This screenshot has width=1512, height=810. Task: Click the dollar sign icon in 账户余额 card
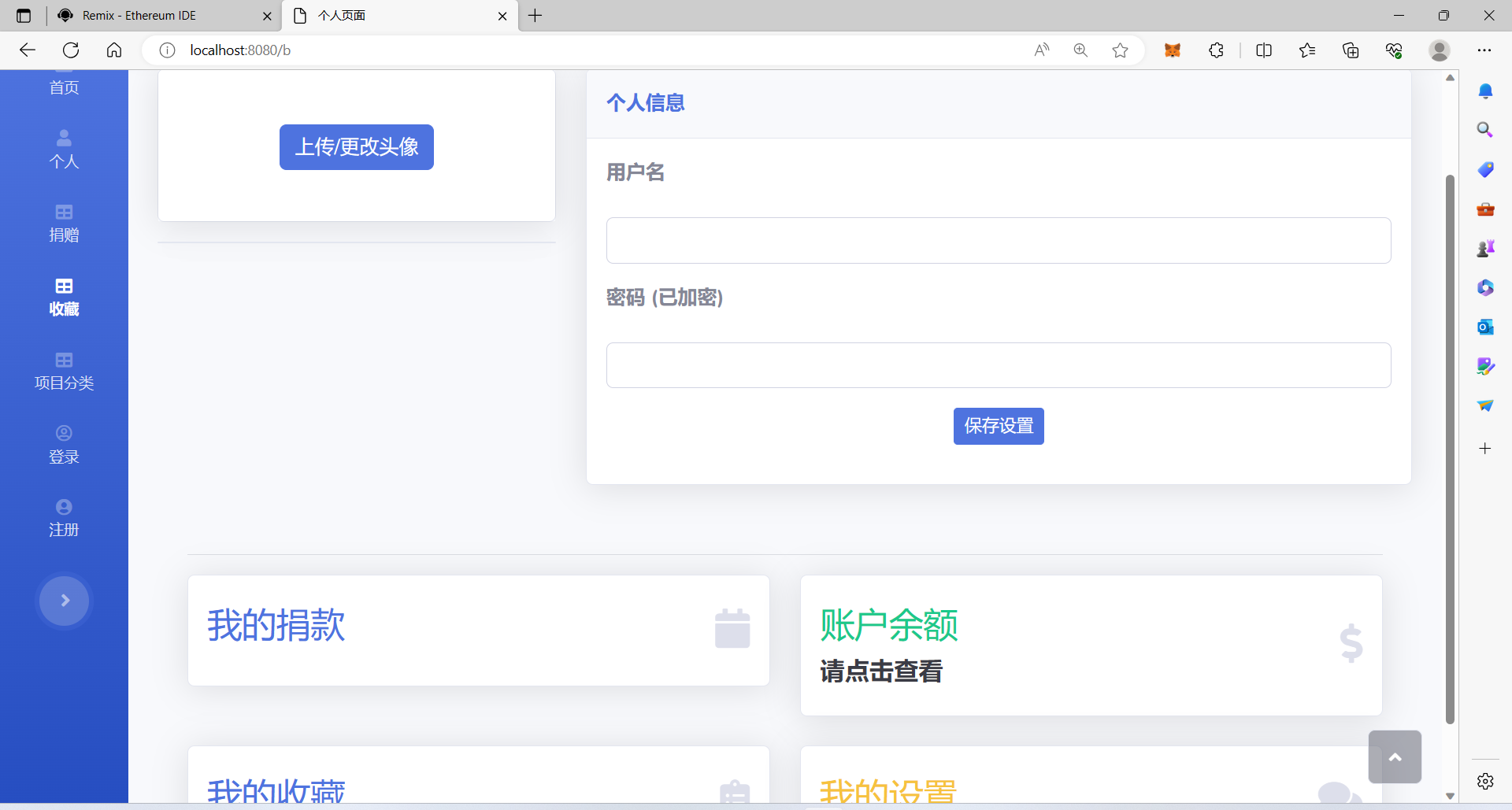(1351, 643)
